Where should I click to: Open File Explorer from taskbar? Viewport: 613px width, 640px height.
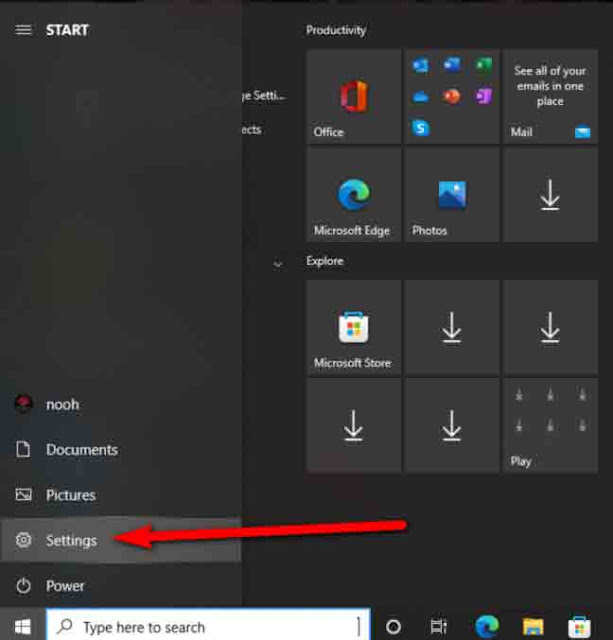click(533, 627)
